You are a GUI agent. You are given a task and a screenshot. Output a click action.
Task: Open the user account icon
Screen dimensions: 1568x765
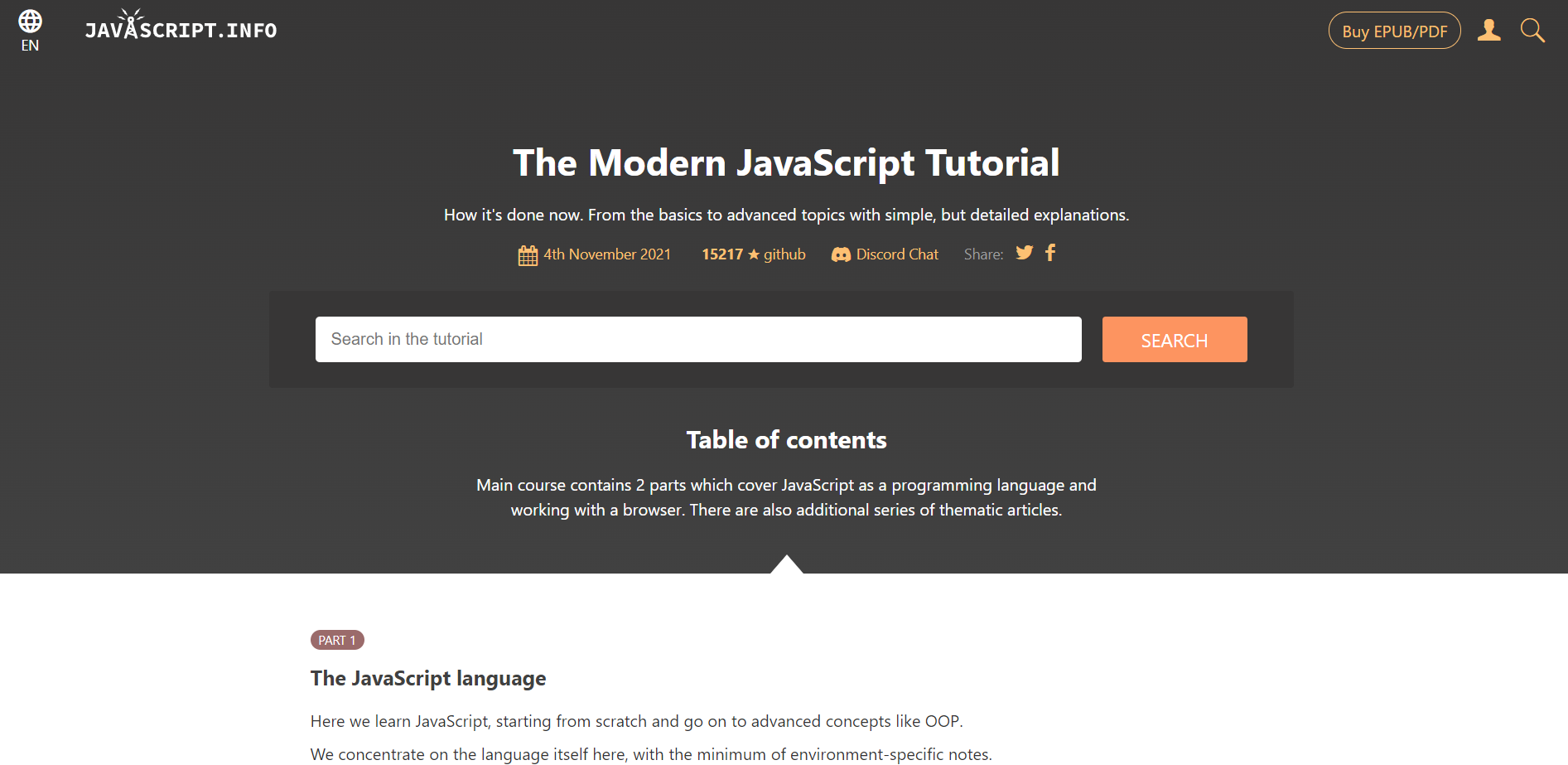[x=1488, y=31]
